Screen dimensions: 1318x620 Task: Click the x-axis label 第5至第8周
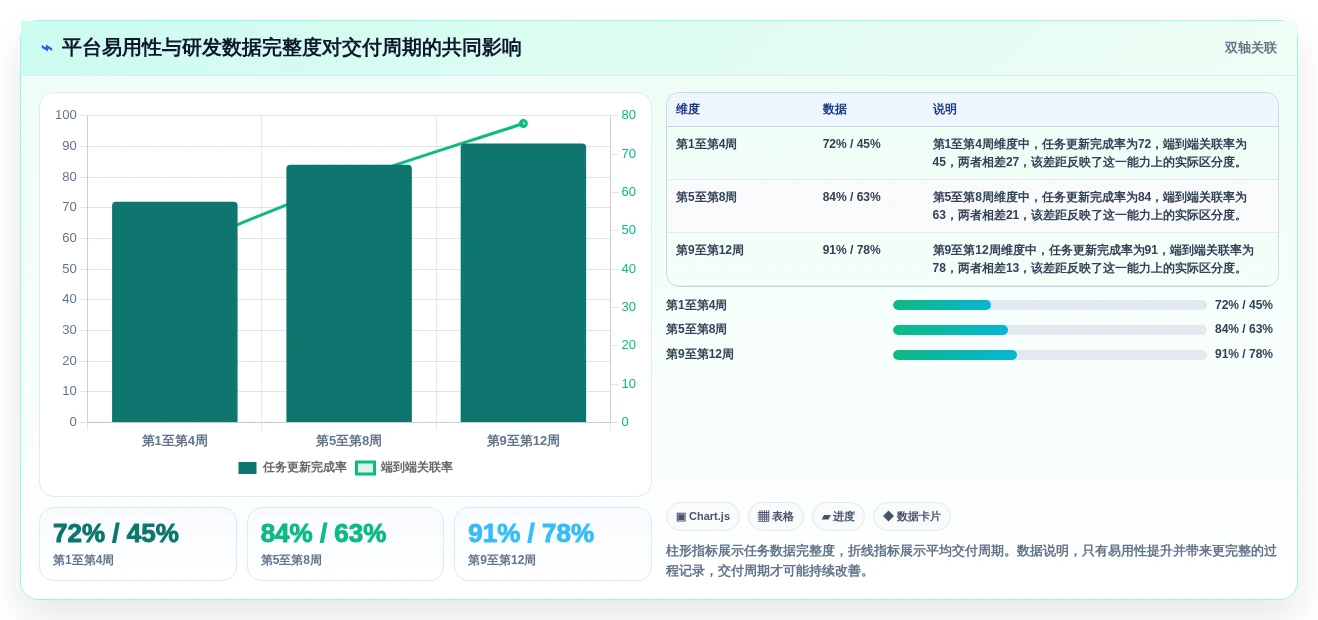click(x=349, y=441)
